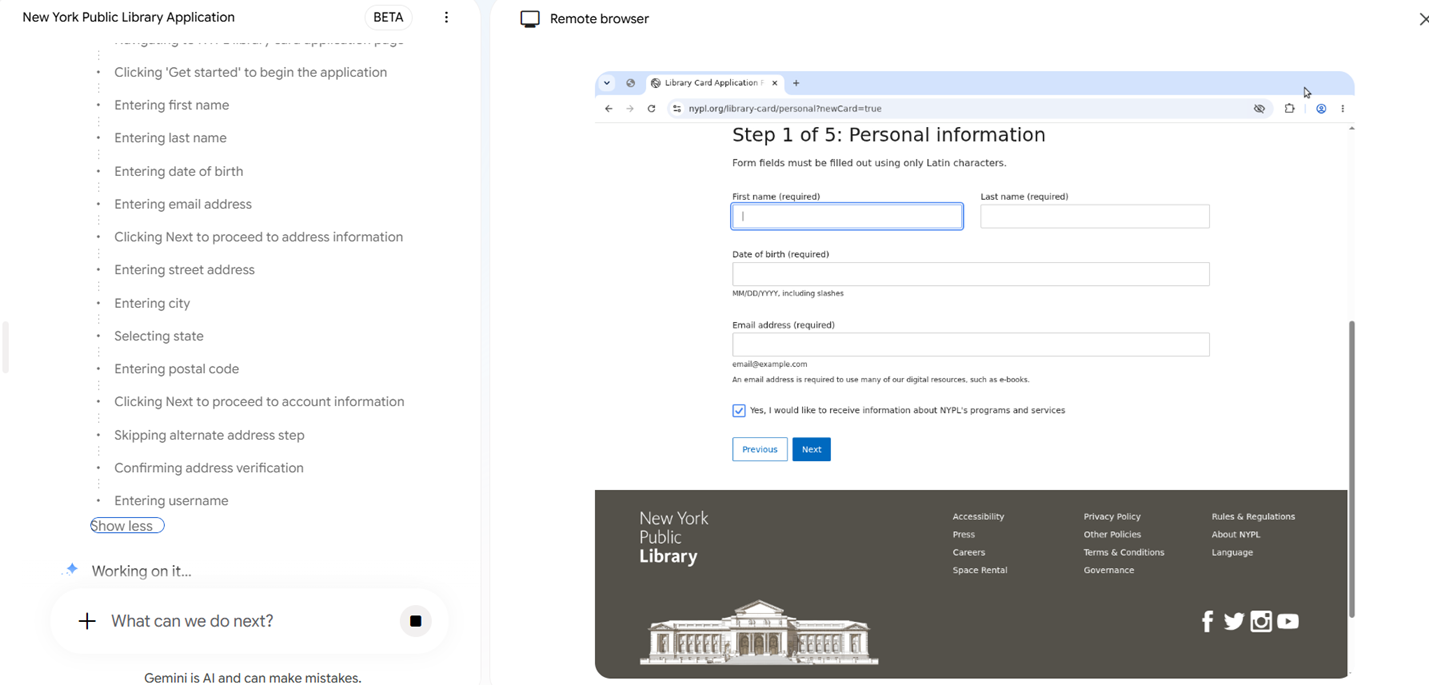Screen dimensions: 1429x685
Task: Click the Next button on the form
Action: [x=811, y=449]
